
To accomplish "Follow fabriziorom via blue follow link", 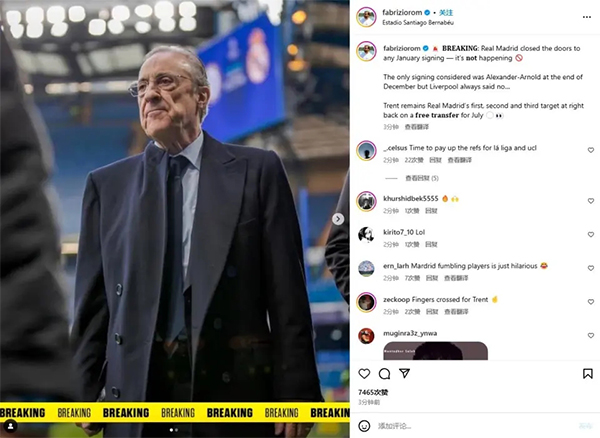I will pos(446,13).
